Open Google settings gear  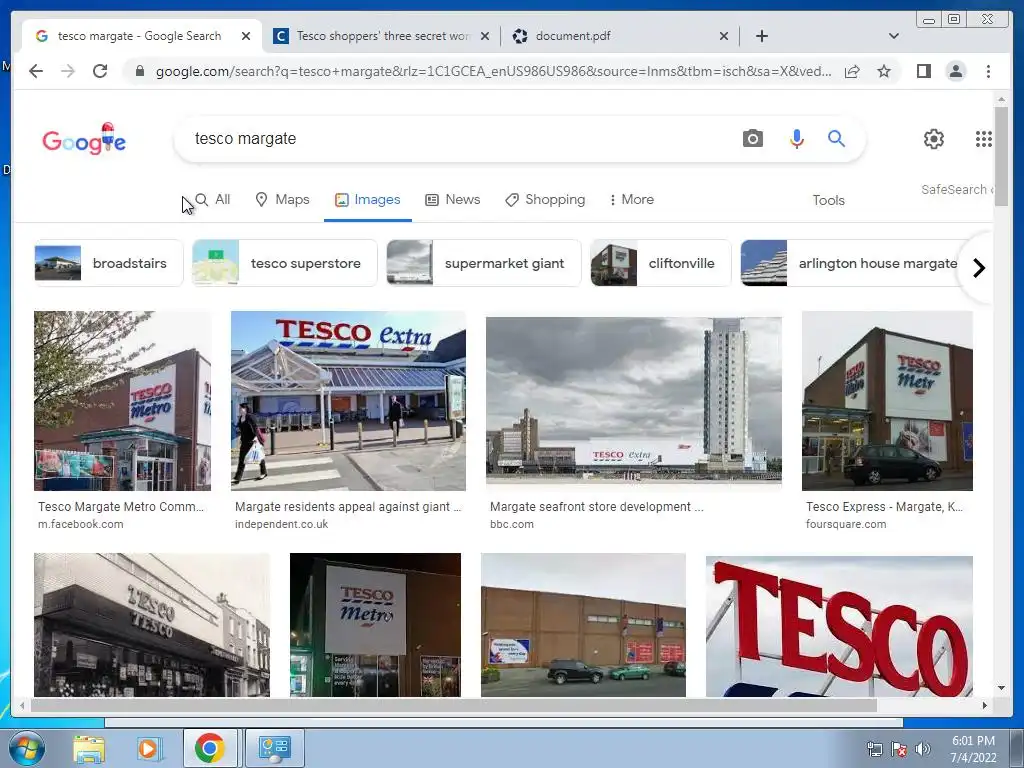click(x=934, y=138)
